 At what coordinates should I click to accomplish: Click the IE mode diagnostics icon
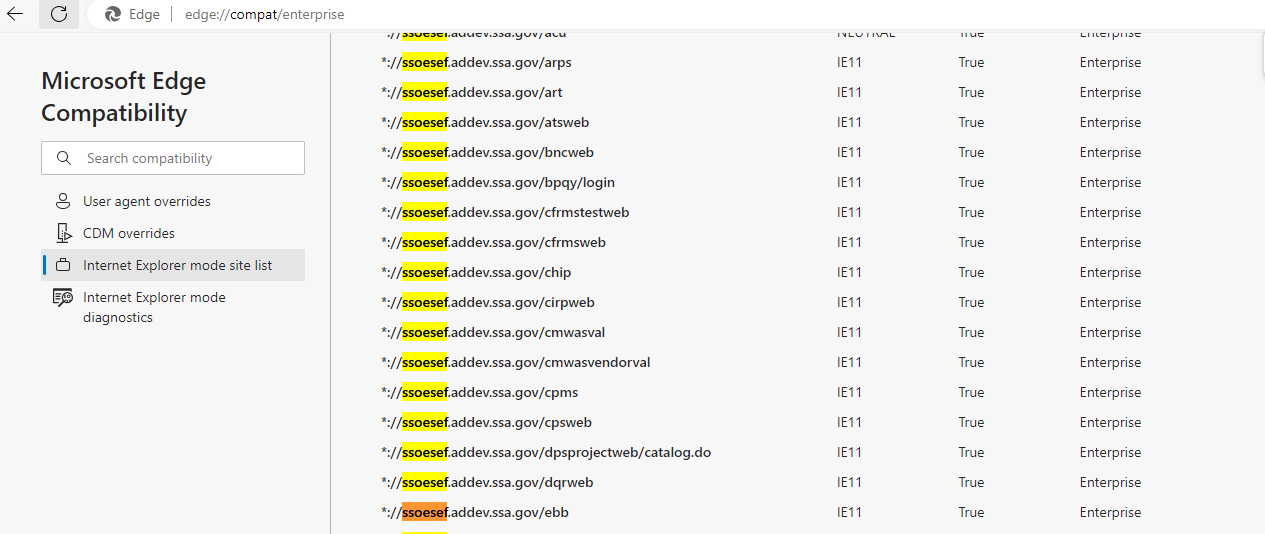coord(63,297)
